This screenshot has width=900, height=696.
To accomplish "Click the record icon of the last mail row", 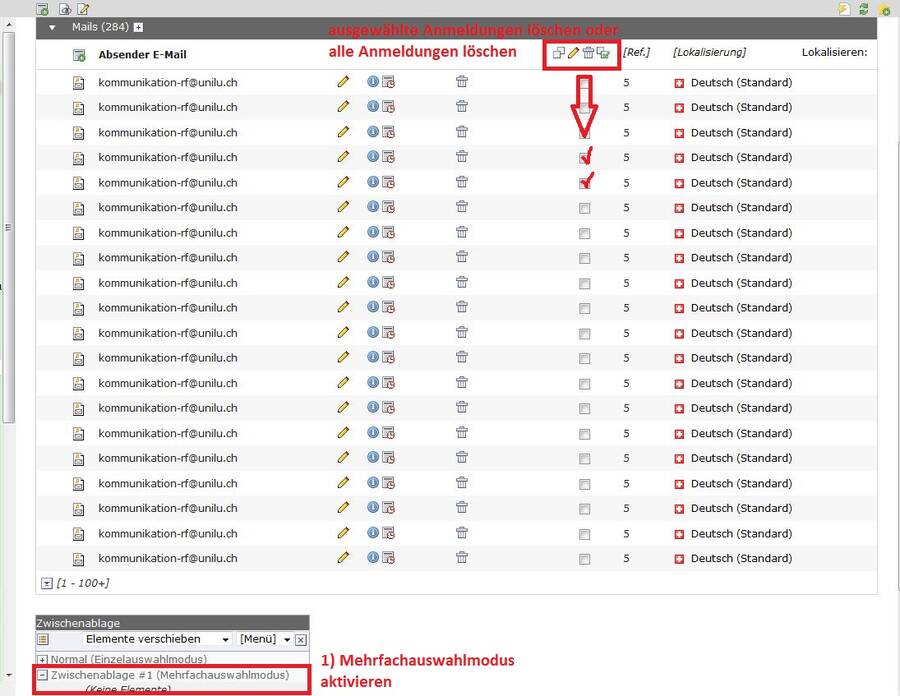I will [x=79, y=559].
